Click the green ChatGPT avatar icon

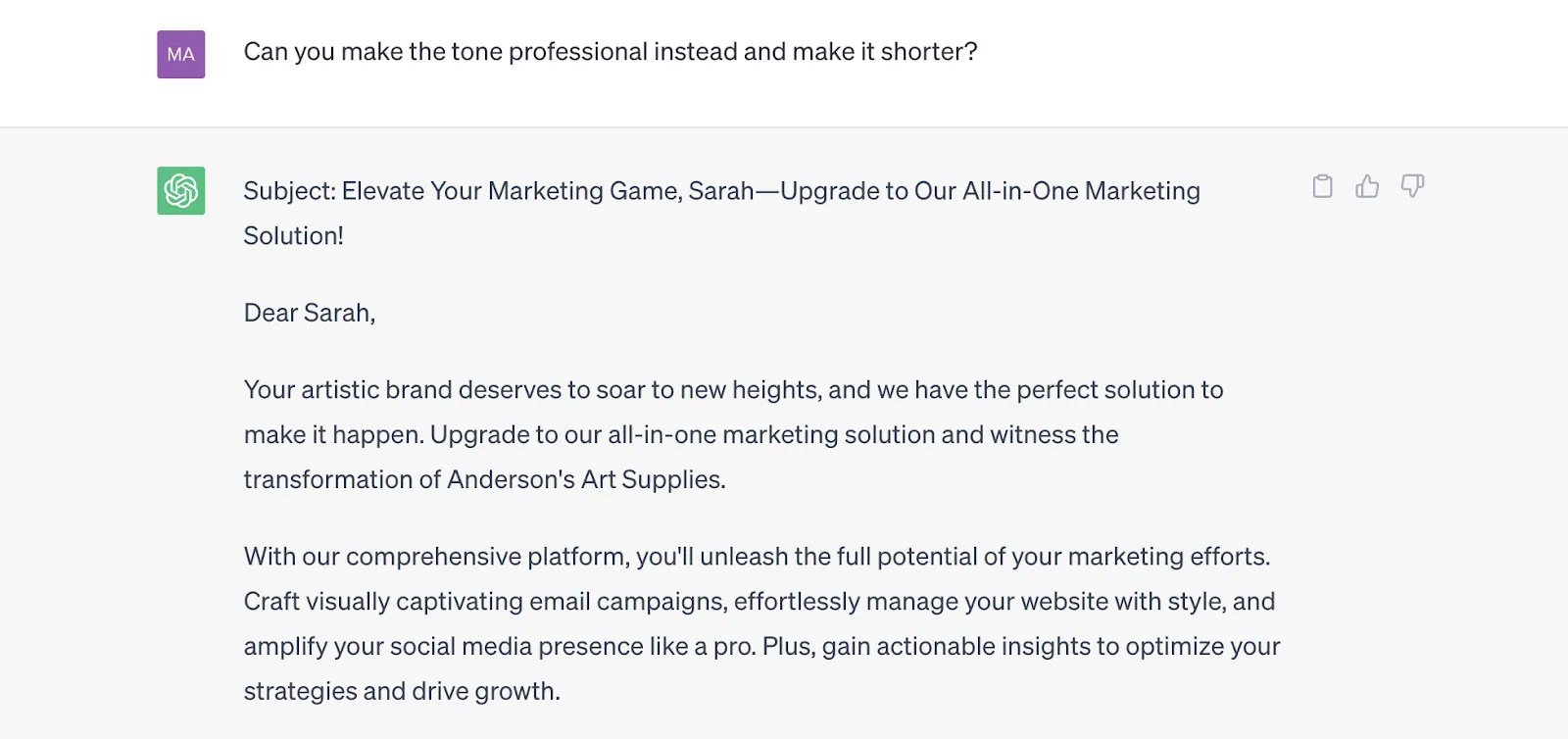pyautogui.click(x=180, y=192)
